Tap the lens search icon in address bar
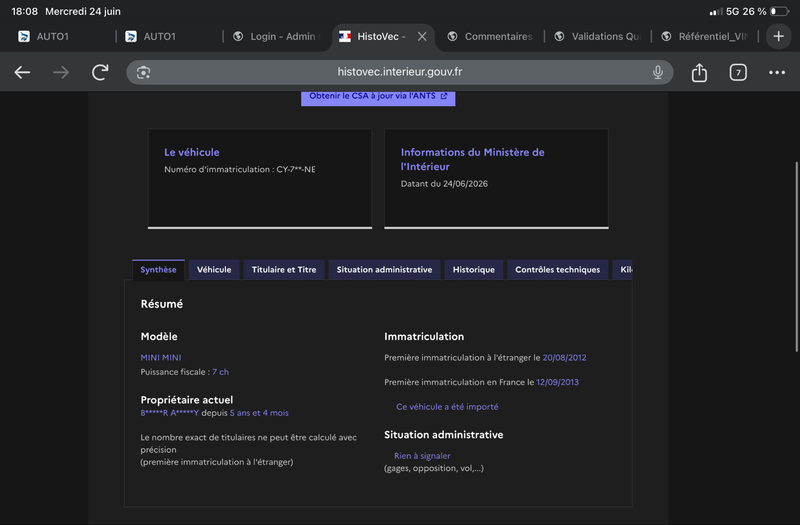This screenshot has width=800, height=525. coord(143,72)
